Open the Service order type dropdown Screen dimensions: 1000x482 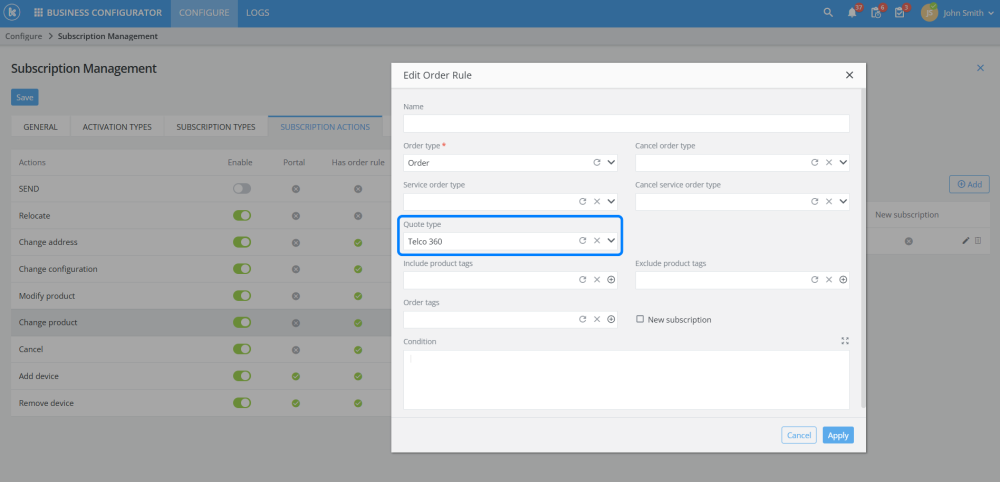pyautogui.click(x=611, y=201)
